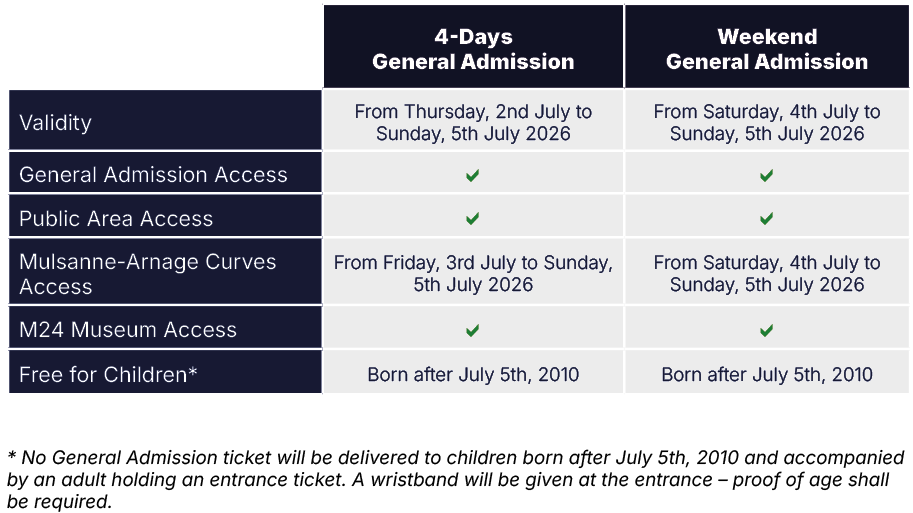Click the Public Area Access checkmark under 4-Days
The width and height of the screenshot is (913, 513).
[x=473, y=219]
